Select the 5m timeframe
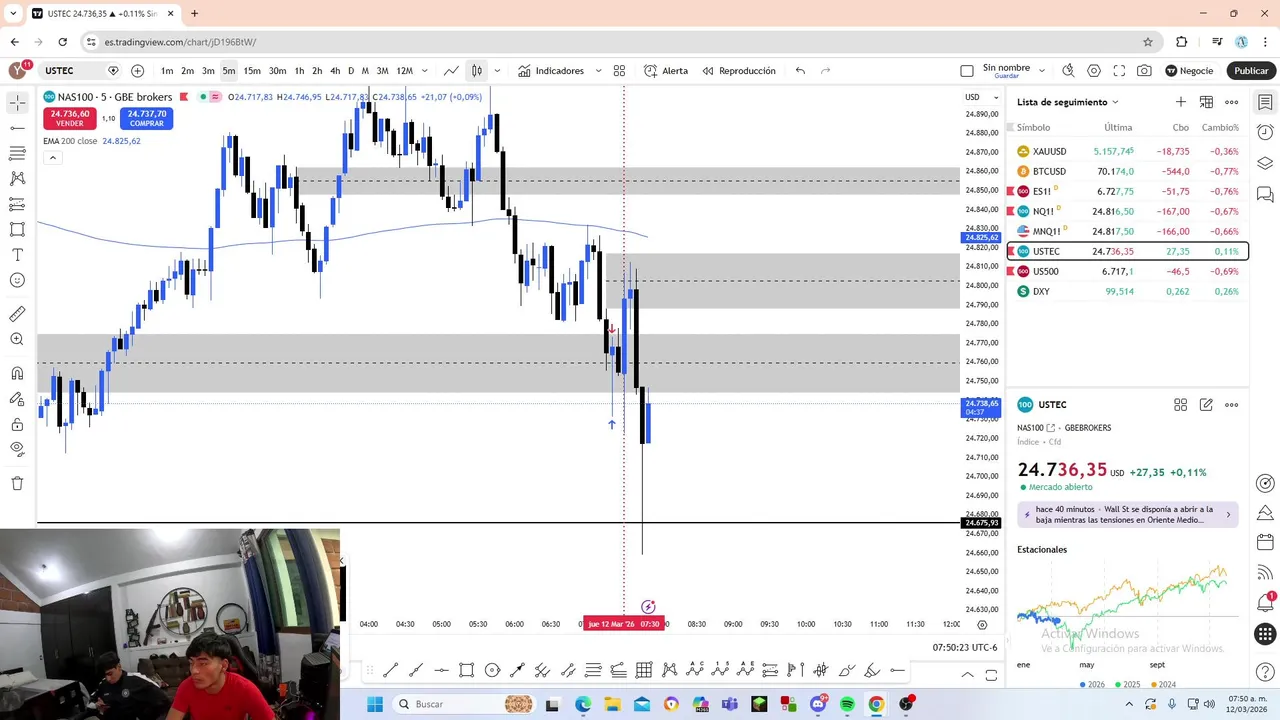Screen dimensions: 1280x720 tap(229, 71)
